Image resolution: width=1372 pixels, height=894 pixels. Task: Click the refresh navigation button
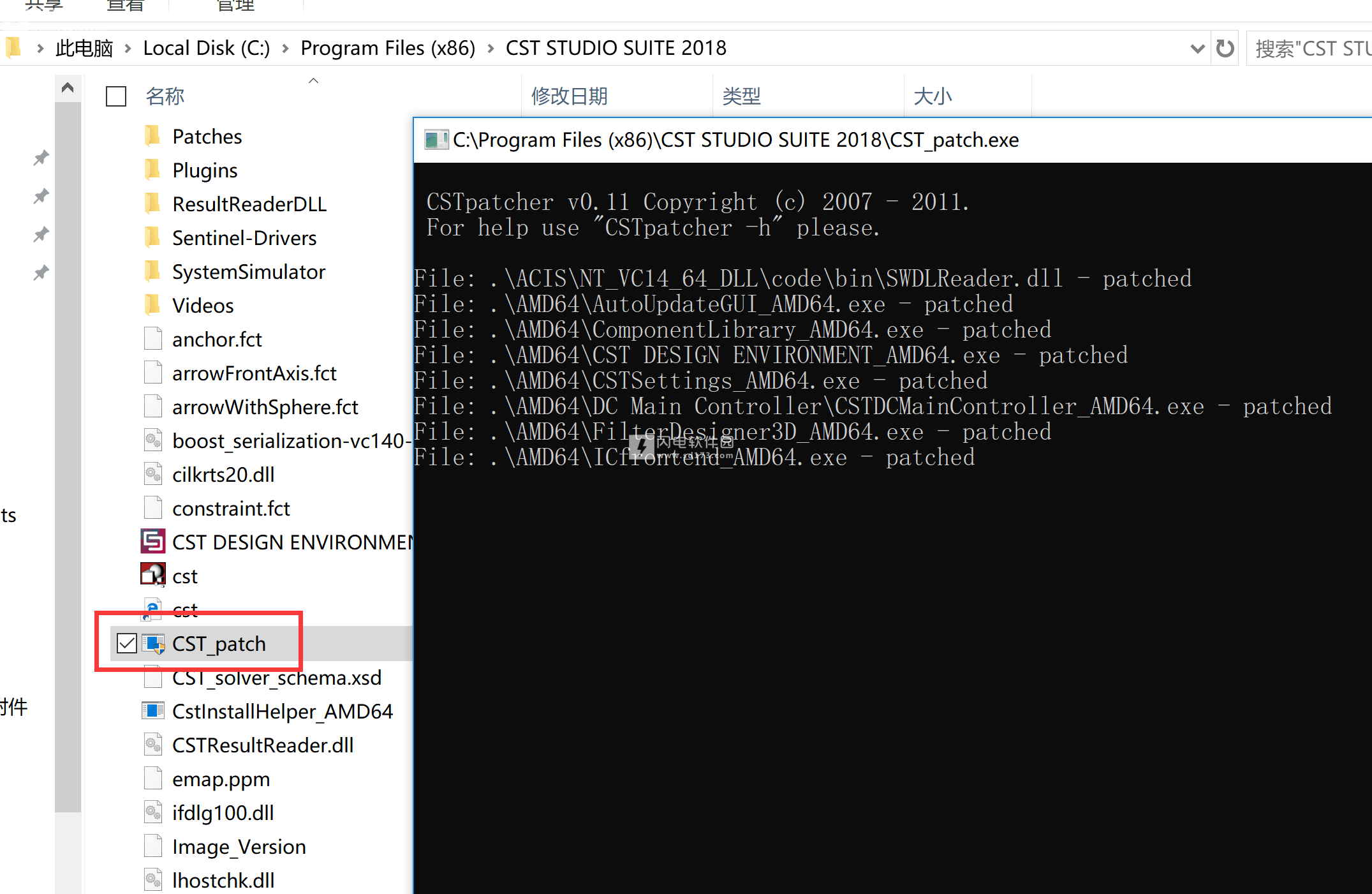1224,47
